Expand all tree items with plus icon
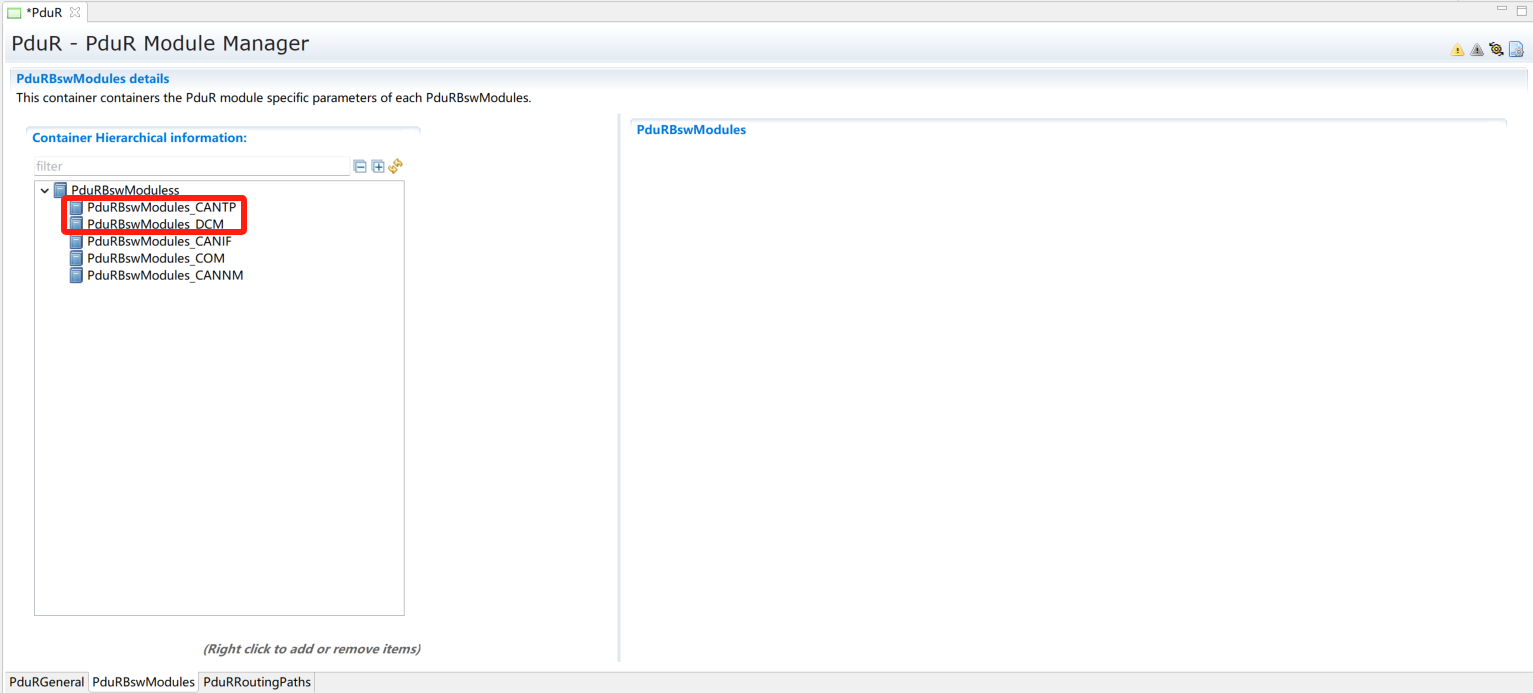This screenshot has height=693, width=1533. point(378,166)
